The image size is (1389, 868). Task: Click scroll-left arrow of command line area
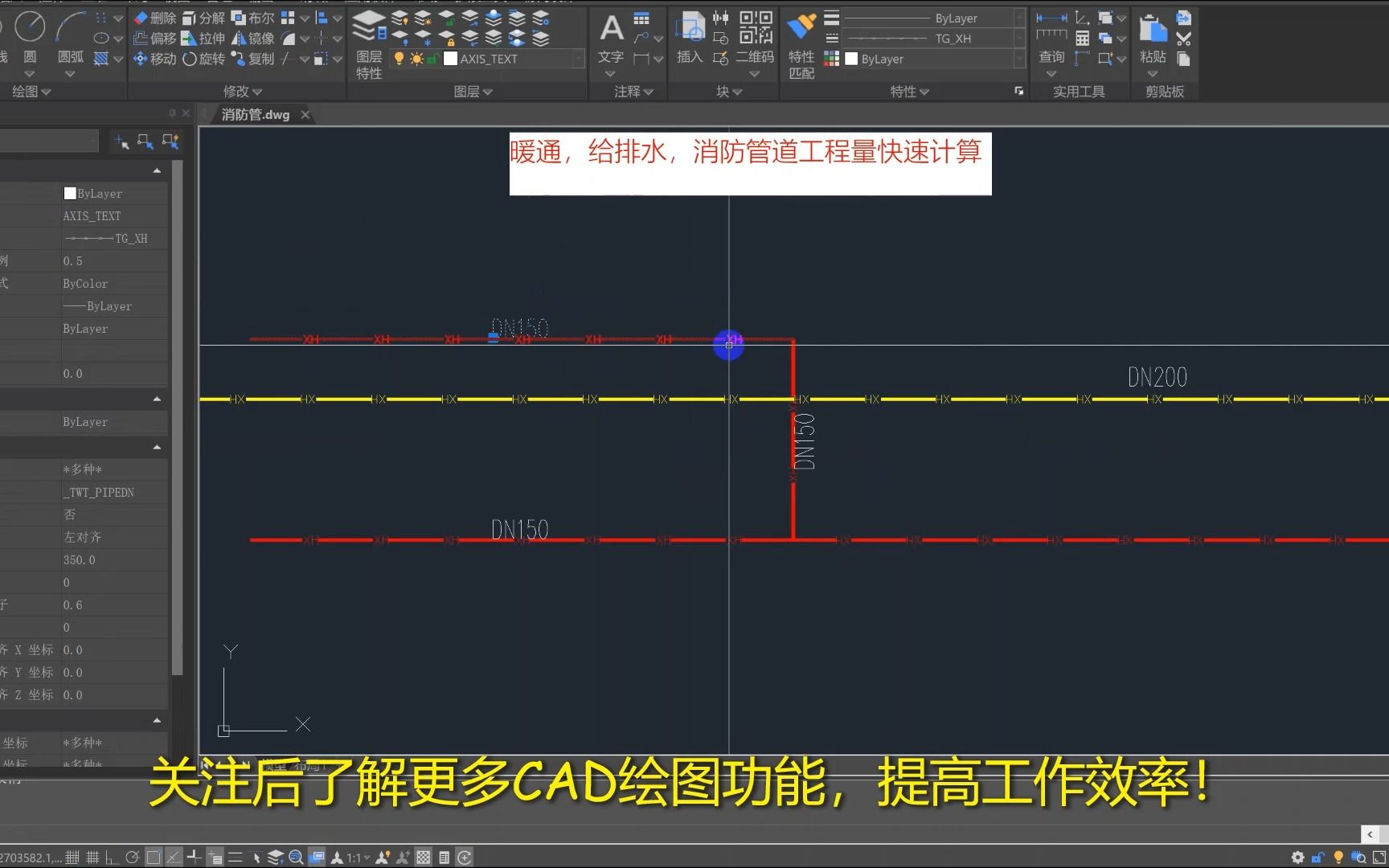pos(1370,835)
